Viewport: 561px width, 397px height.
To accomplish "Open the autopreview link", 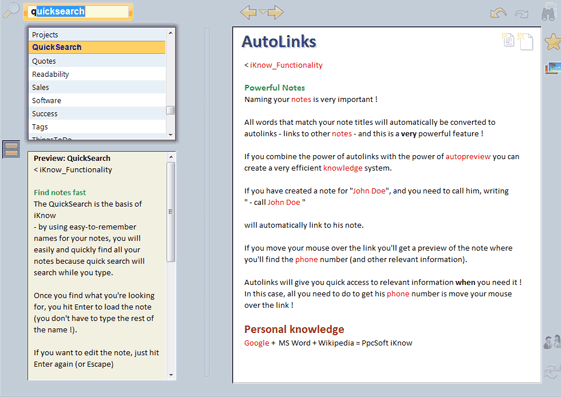I will (468, 157).
